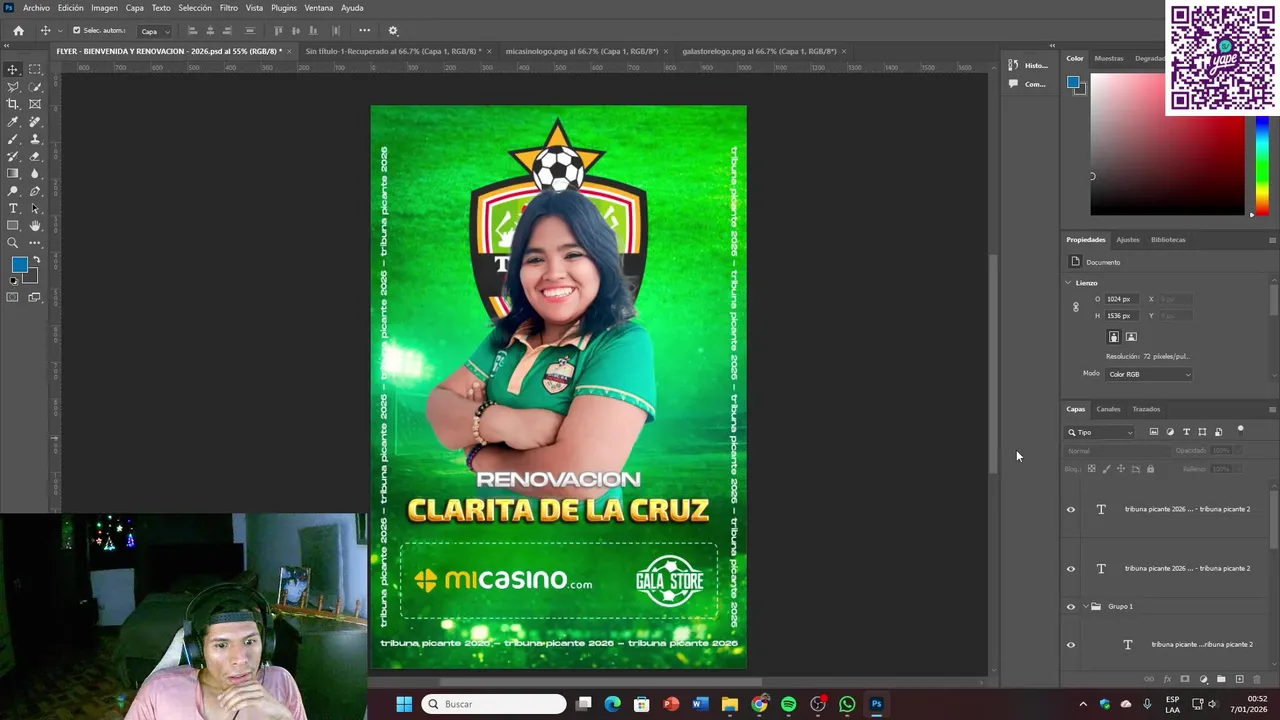Viewport: 1280px width, 720px height.
Task: Select the Horizontal Type tool
Action: [x=13, y=208]
